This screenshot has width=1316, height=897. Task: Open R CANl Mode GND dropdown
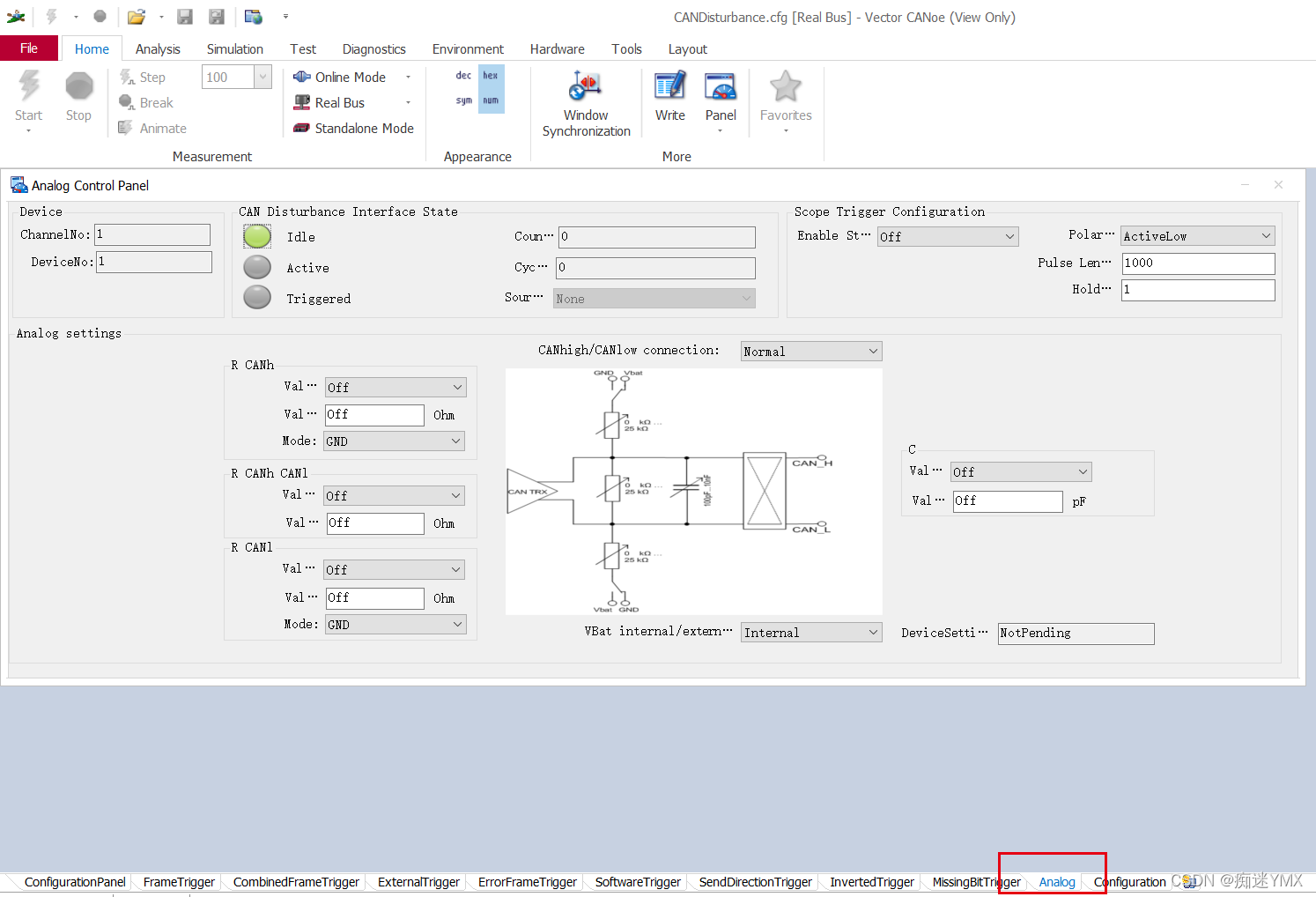click(396, 624)
